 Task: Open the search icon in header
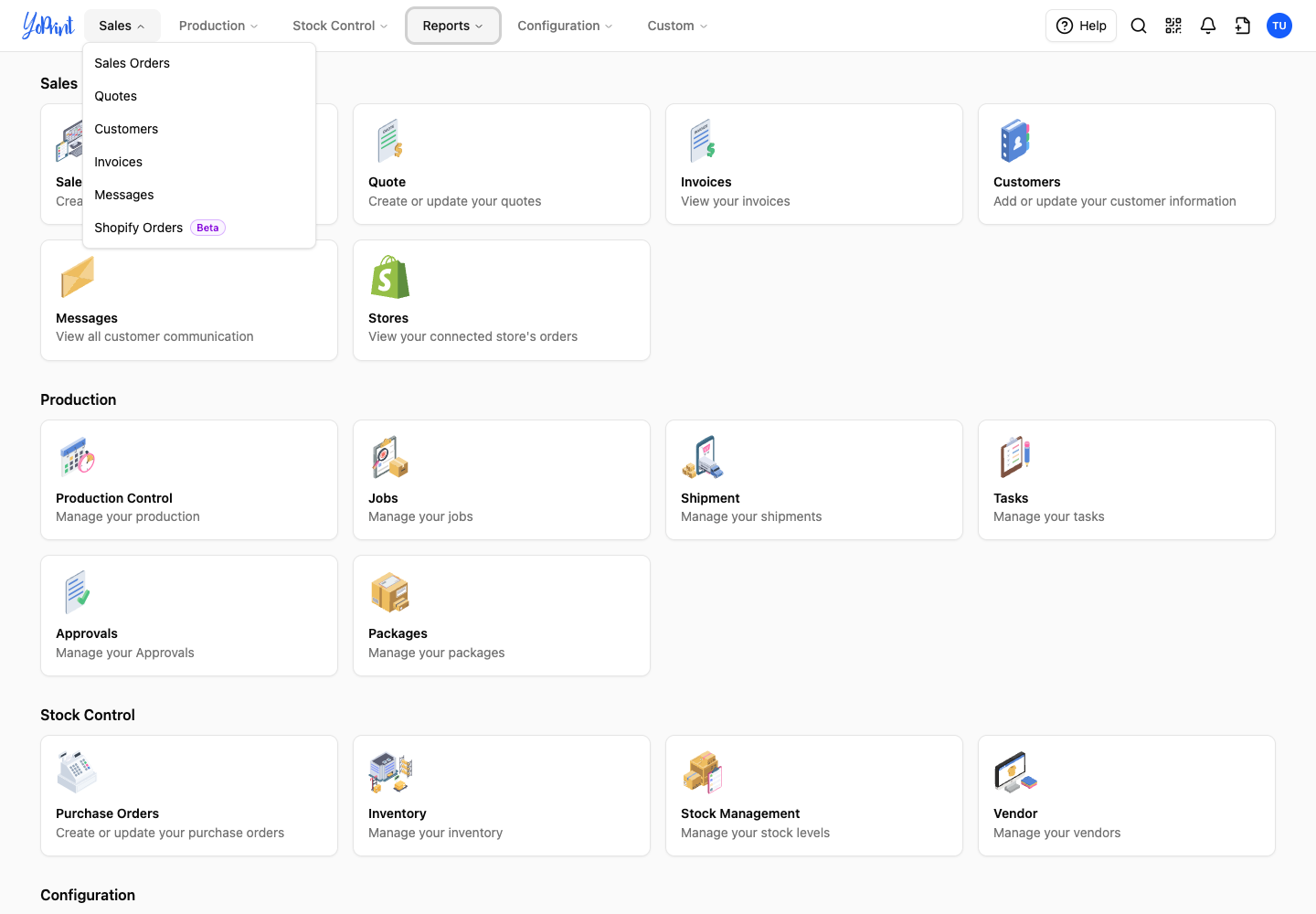coord(1139,26)
